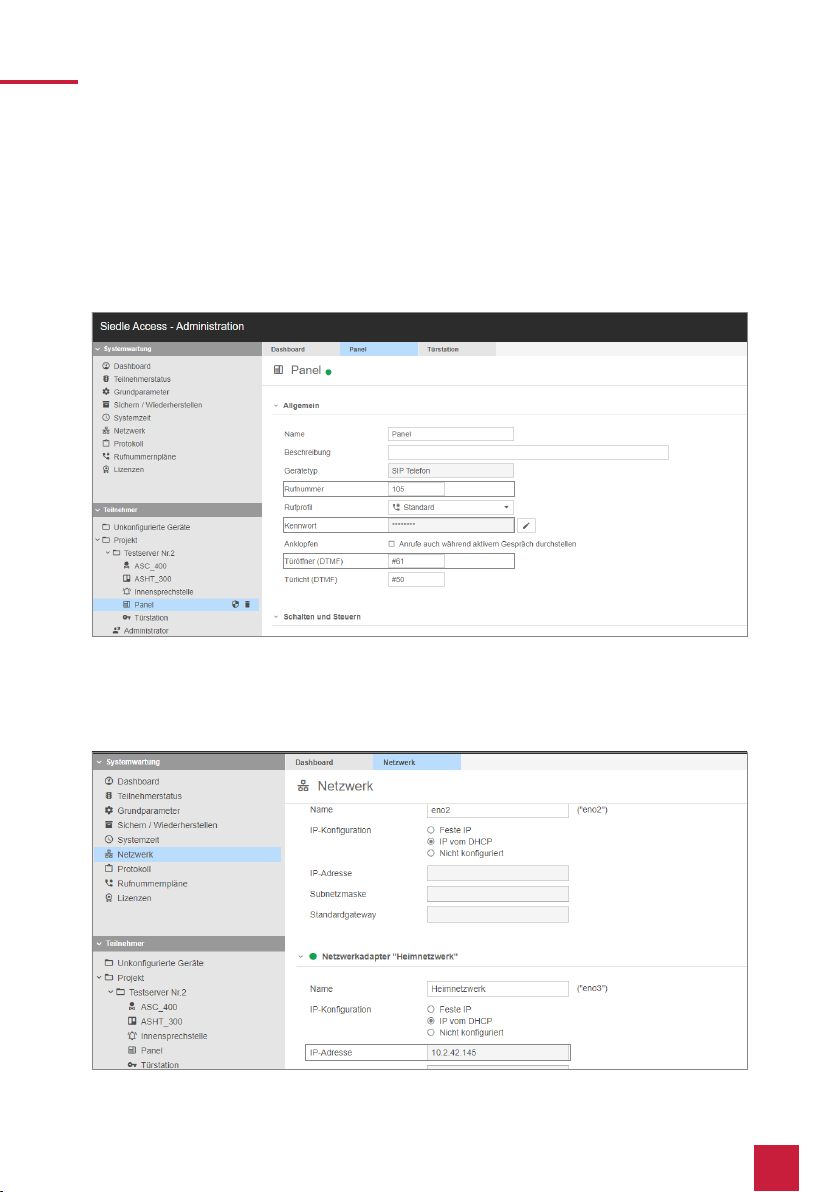The width and height of the screenshot is (840, 1192).
Task: Select ASC_400 device icon in Panel view tree
Action: click(x=127, y=566)
